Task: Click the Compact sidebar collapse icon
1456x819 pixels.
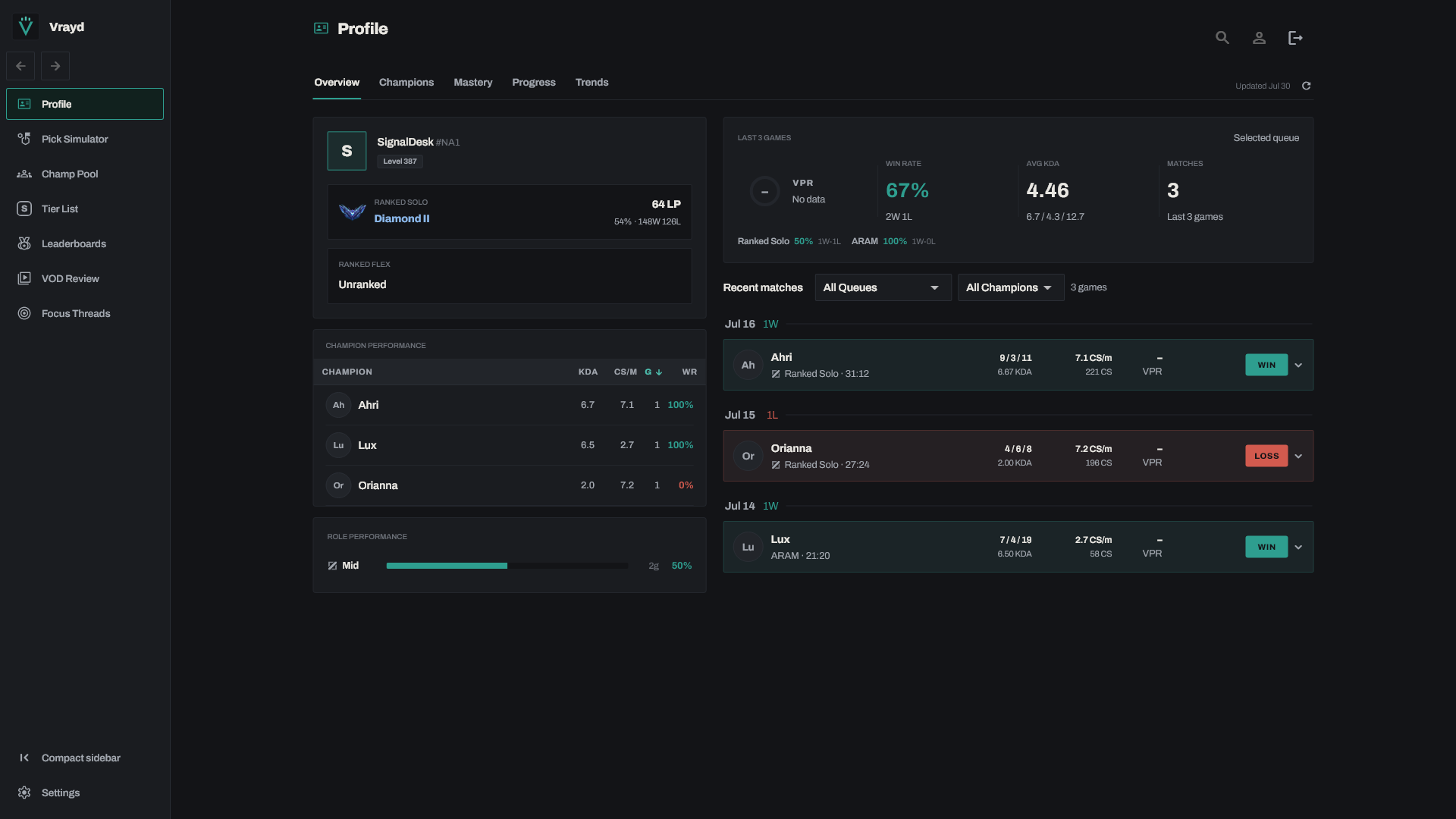Action: [24, 758]
